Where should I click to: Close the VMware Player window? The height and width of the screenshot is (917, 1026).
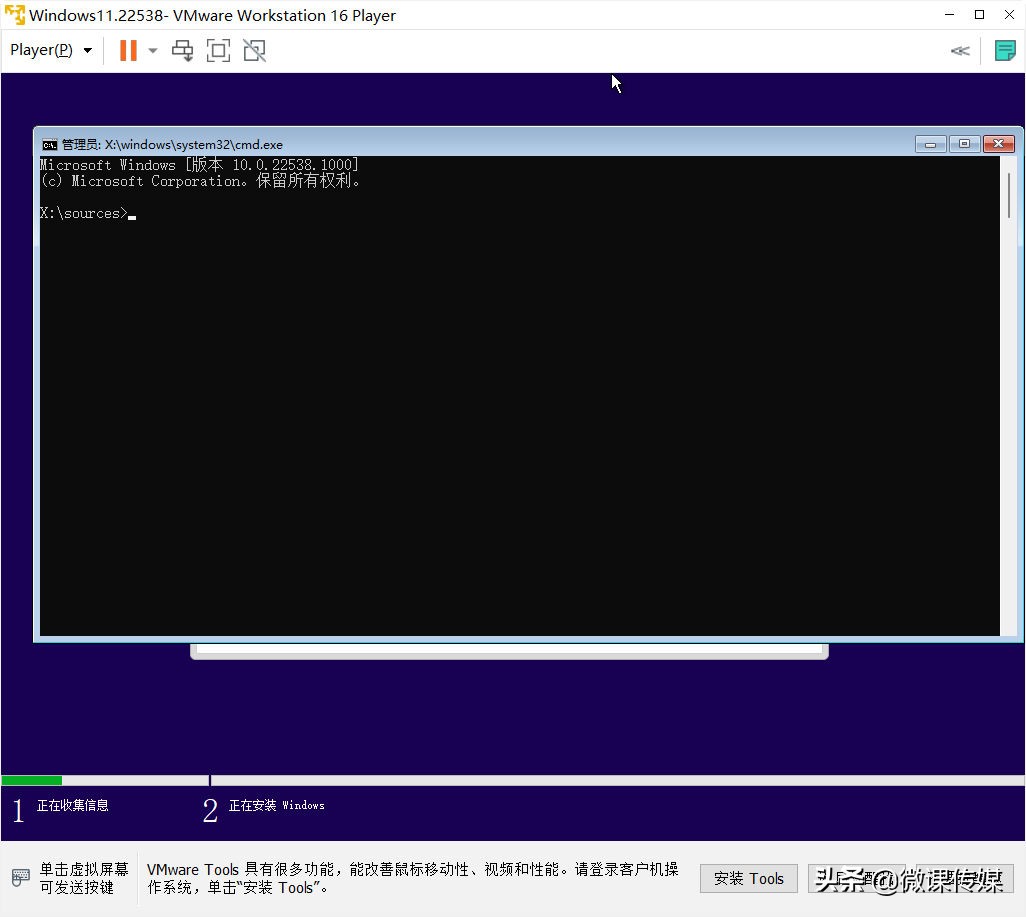click(x=1010, y=14)
